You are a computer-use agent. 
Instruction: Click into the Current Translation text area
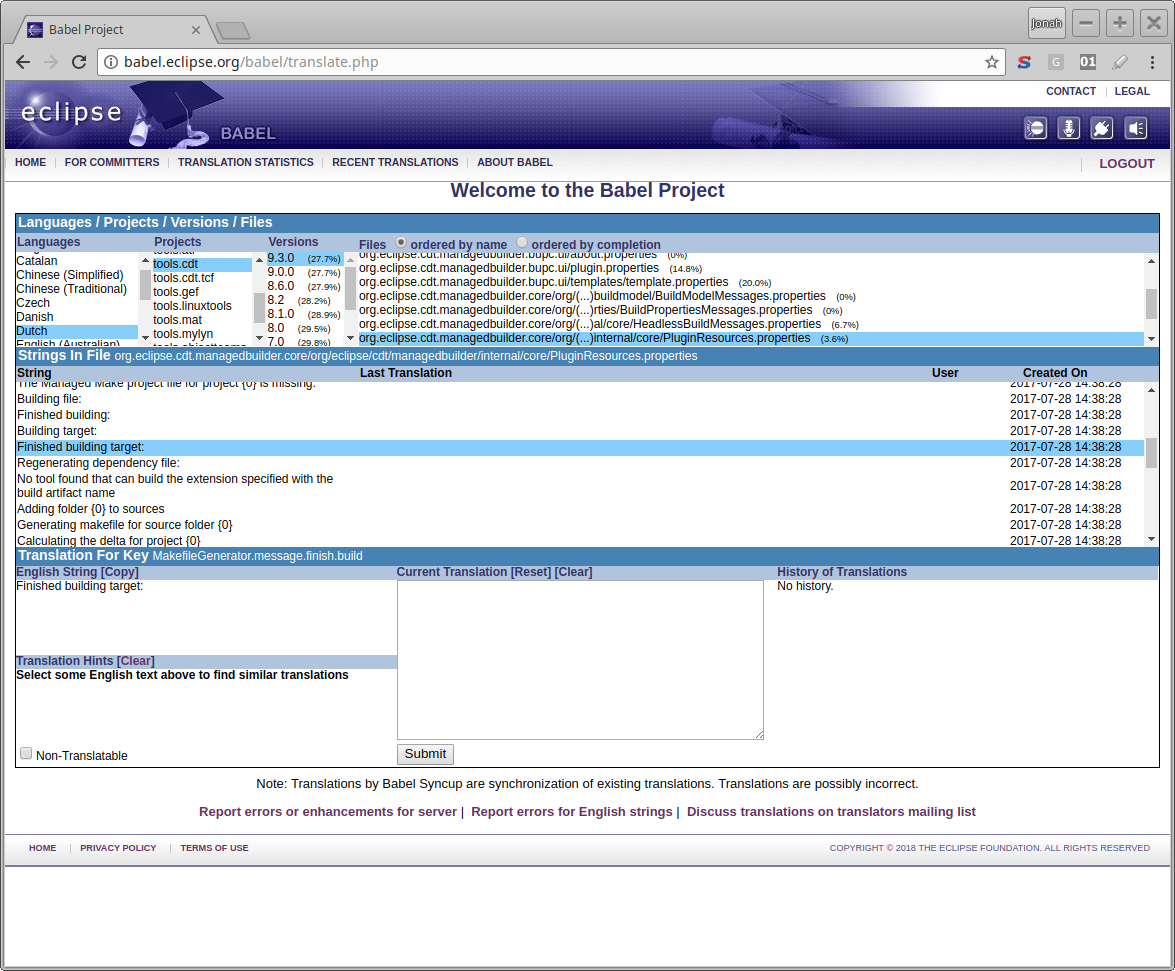click(x=580, y=660)
